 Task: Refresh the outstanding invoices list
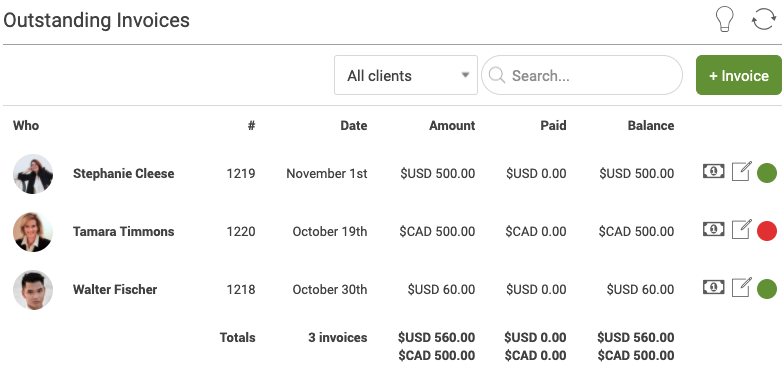point(764,20)
